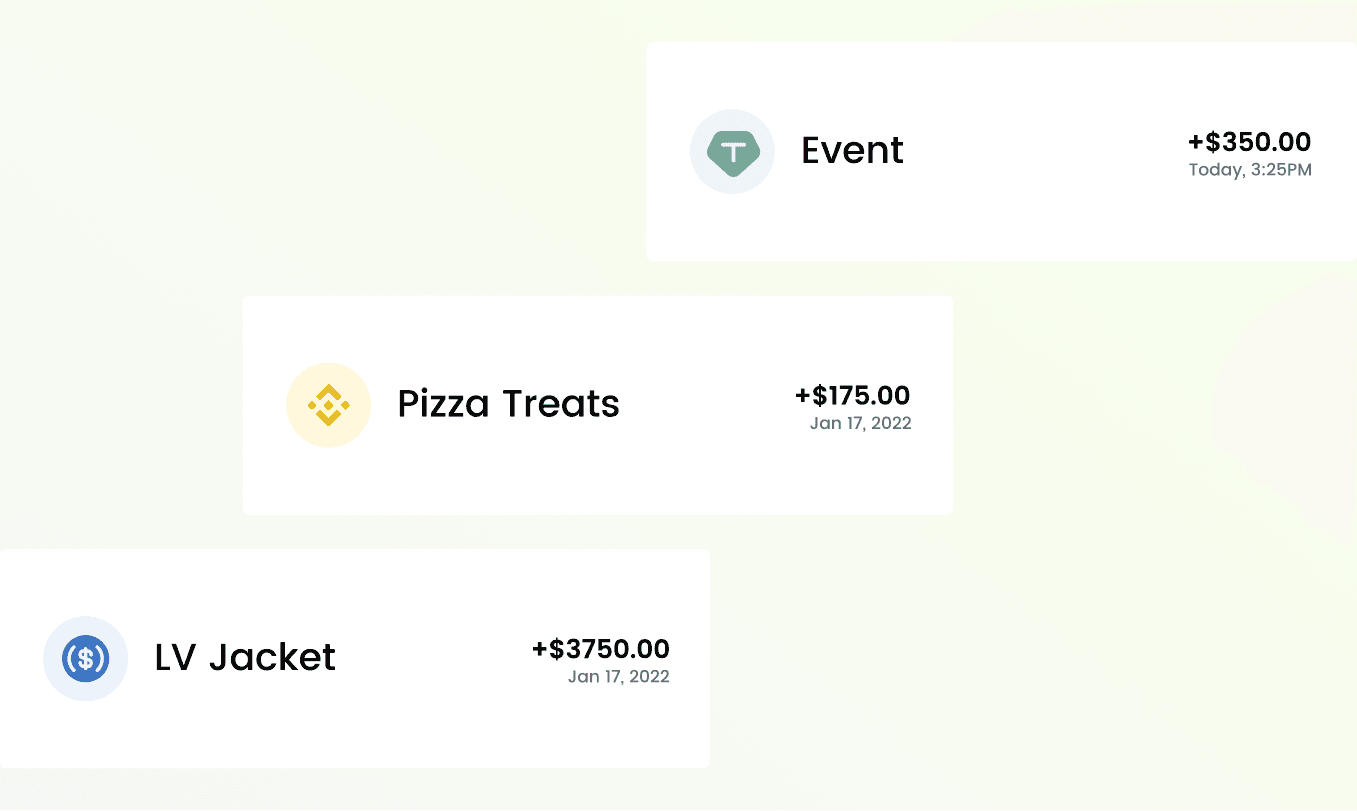Click the Jan 17, 2022 date under +$175.00
The height and width of the screenshot is (811, 1357).
[860, 423]
